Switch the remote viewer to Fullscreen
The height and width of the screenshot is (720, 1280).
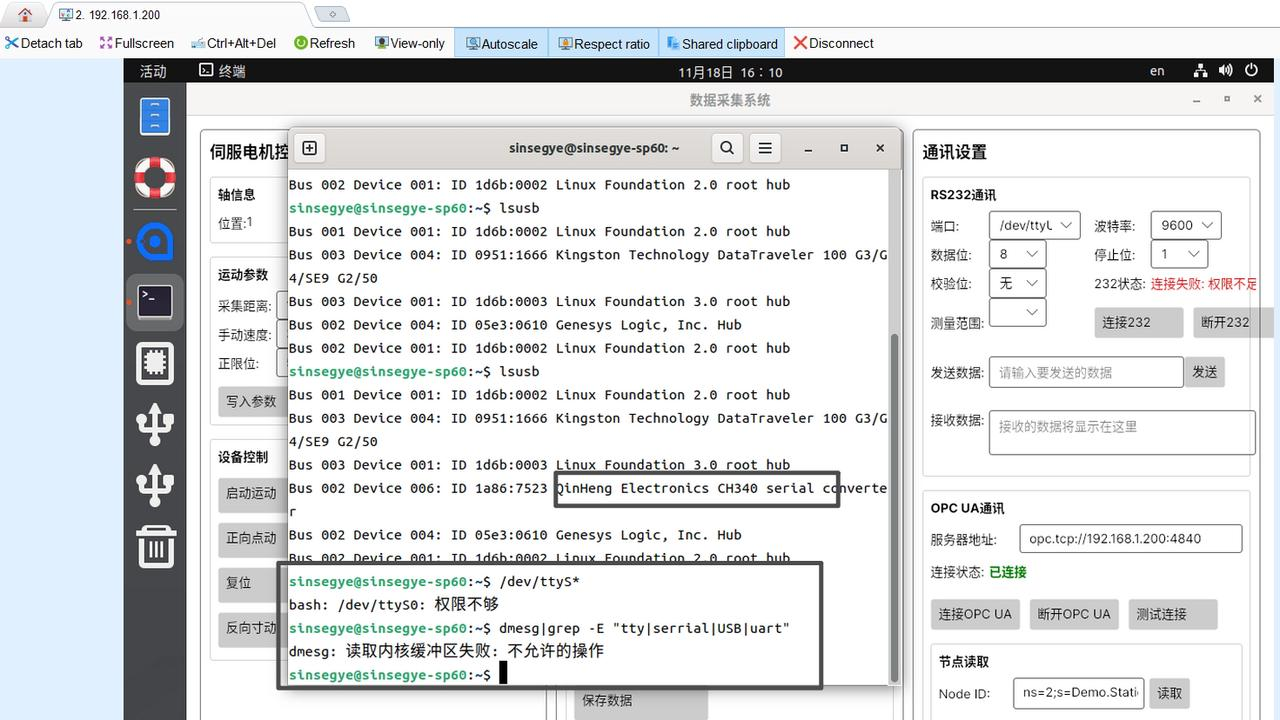[137, 43]
